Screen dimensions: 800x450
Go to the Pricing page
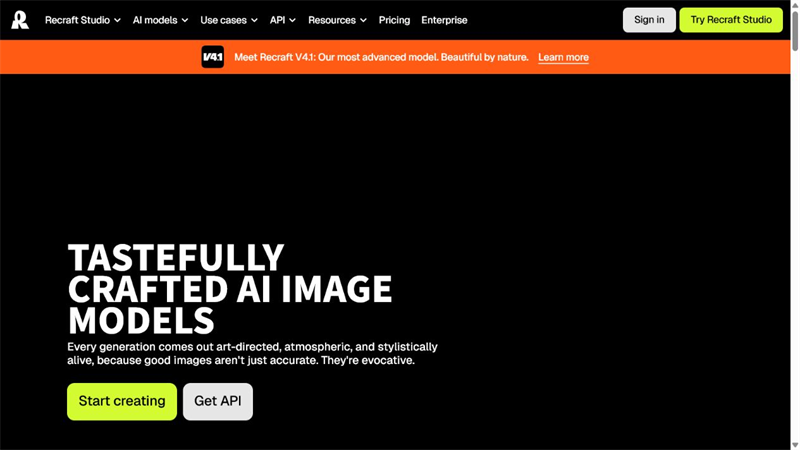pyautogui.click(x=394, y=20)
